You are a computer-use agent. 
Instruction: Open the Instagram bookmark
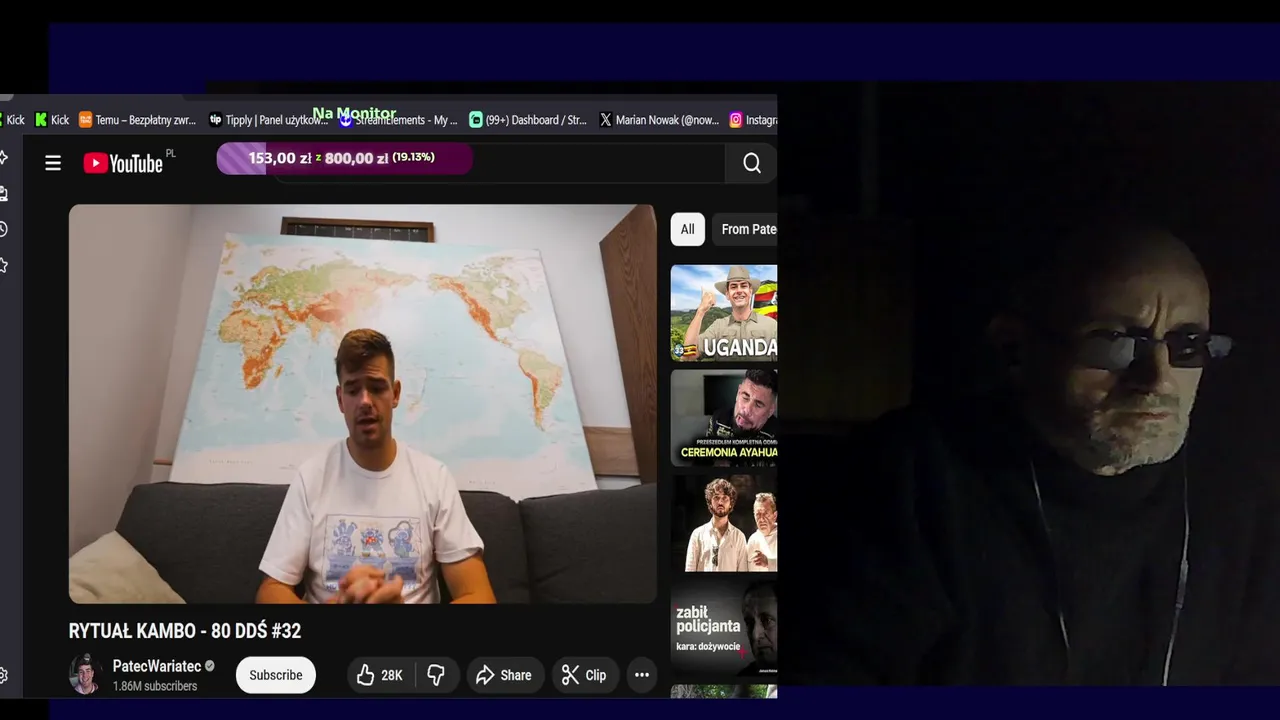point(753,120)
